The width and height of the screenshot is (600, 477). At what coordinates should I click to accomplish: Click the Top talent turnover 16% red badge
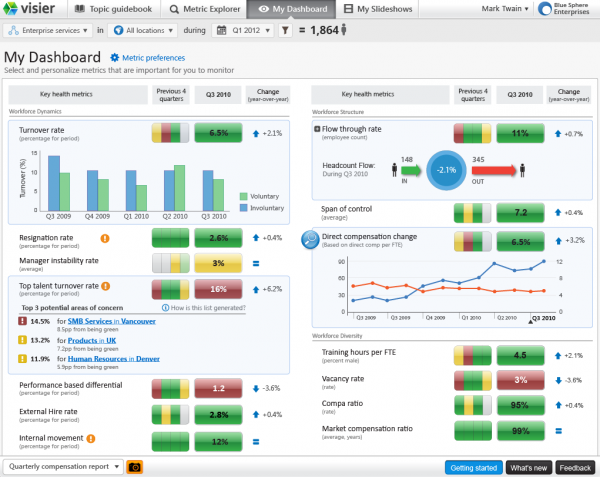tap(218, 289)
